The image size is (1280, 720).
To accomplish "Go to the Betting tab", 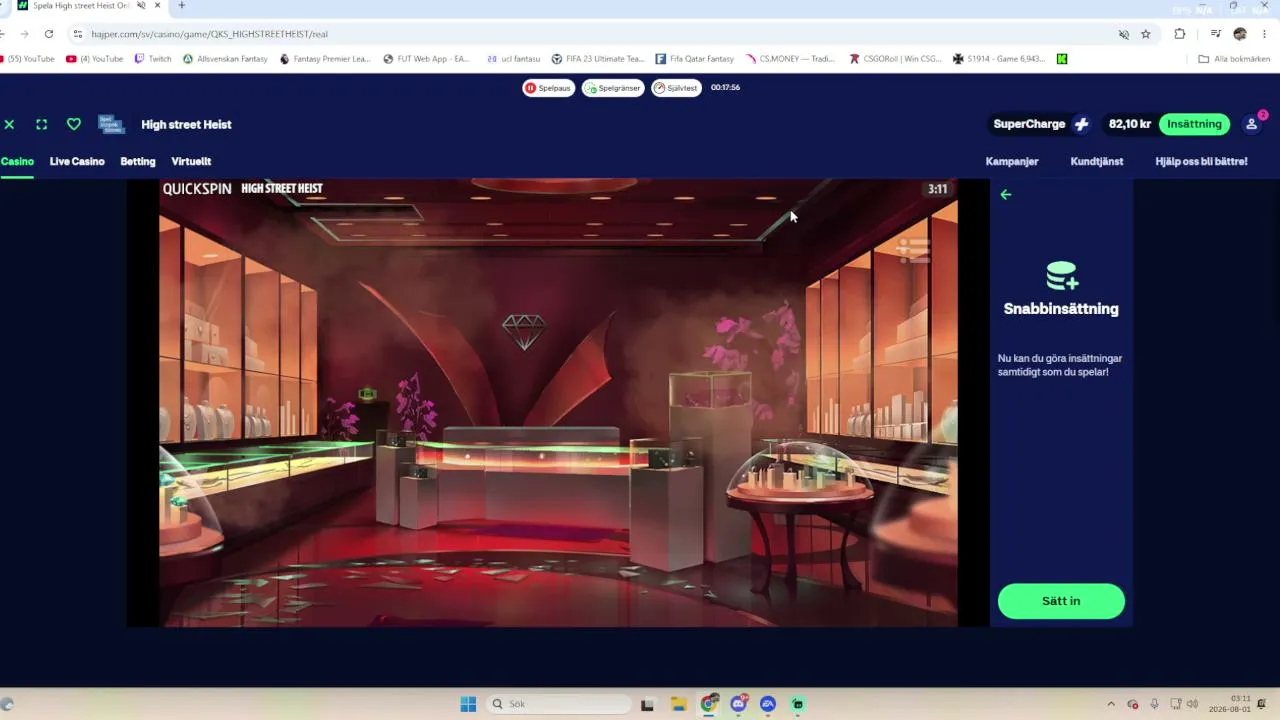I will 138,161.
